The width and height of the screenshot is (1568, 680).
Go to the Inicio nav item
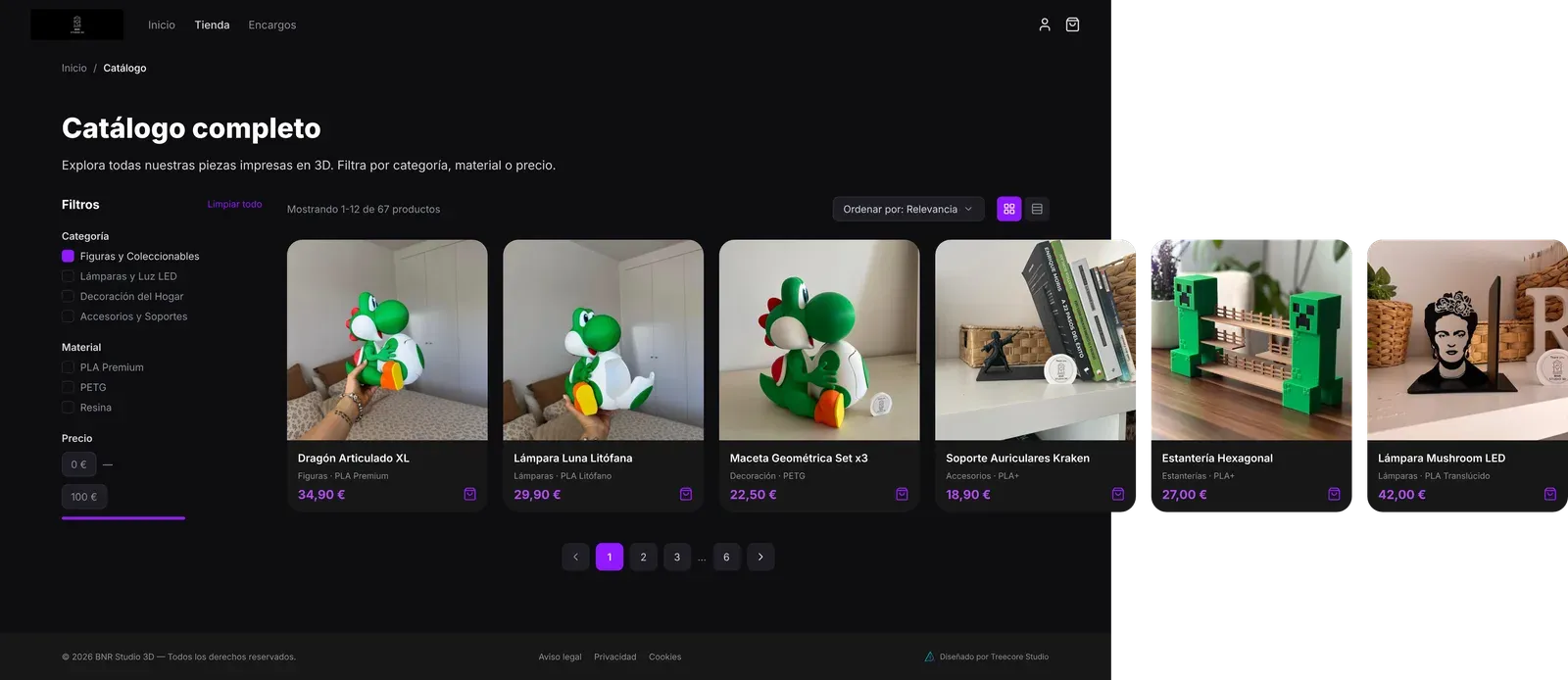coord(162,24)
